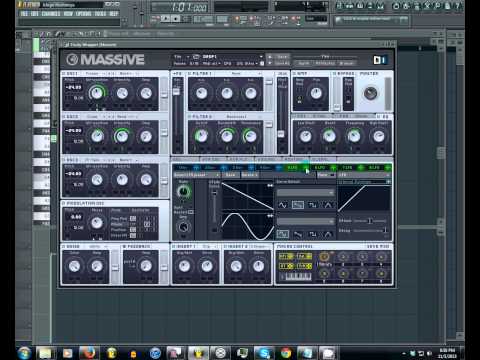
Task: Open Skype from the taskbar
Action: [x=264, y=353]
